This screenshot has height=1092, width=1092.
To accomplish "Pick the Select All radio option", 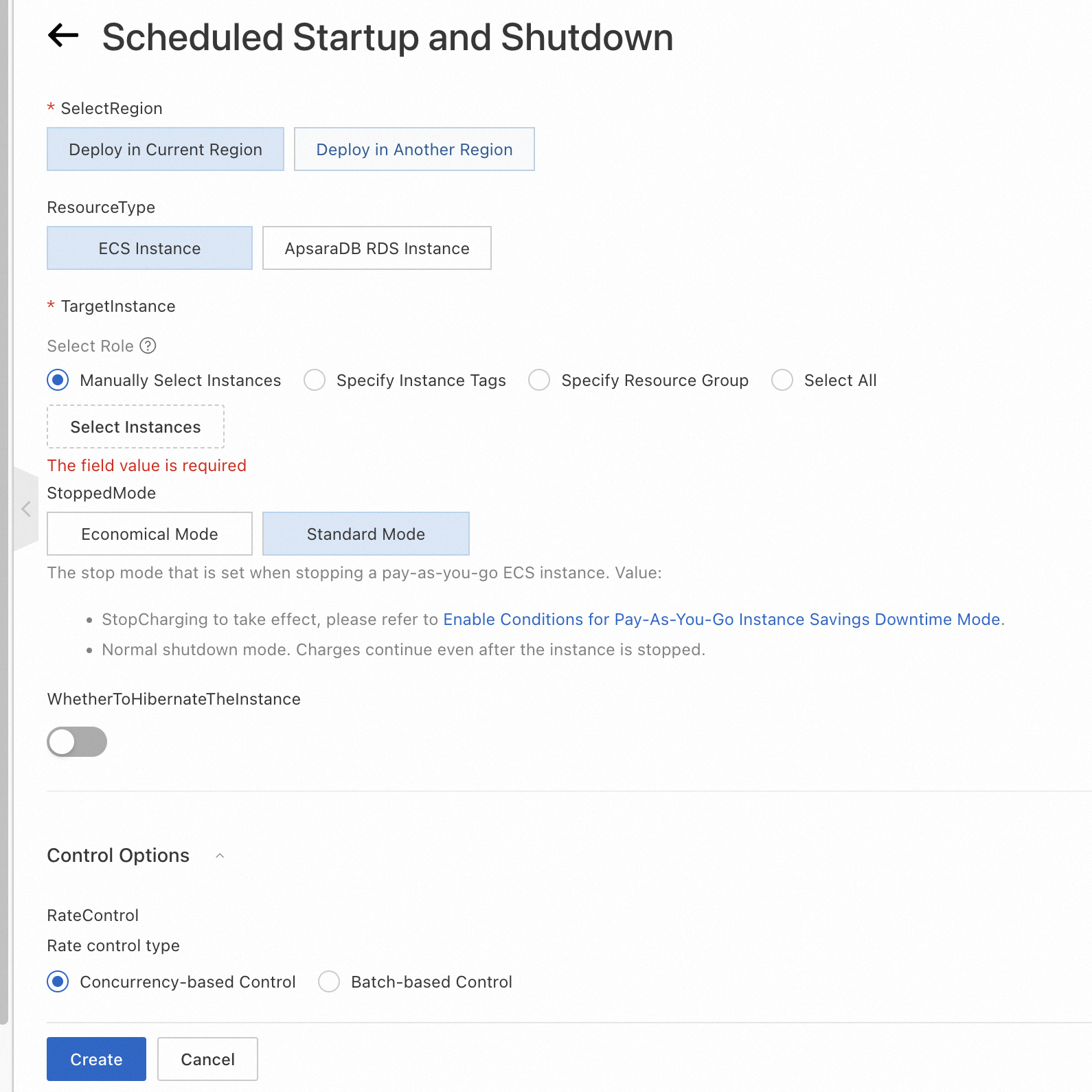I will [782, 380].
